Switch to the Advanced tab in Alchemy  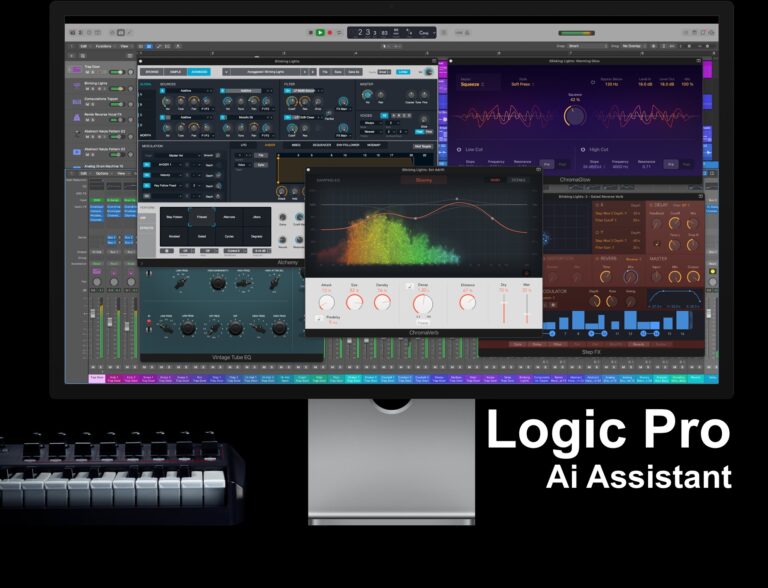click(198, 72)
